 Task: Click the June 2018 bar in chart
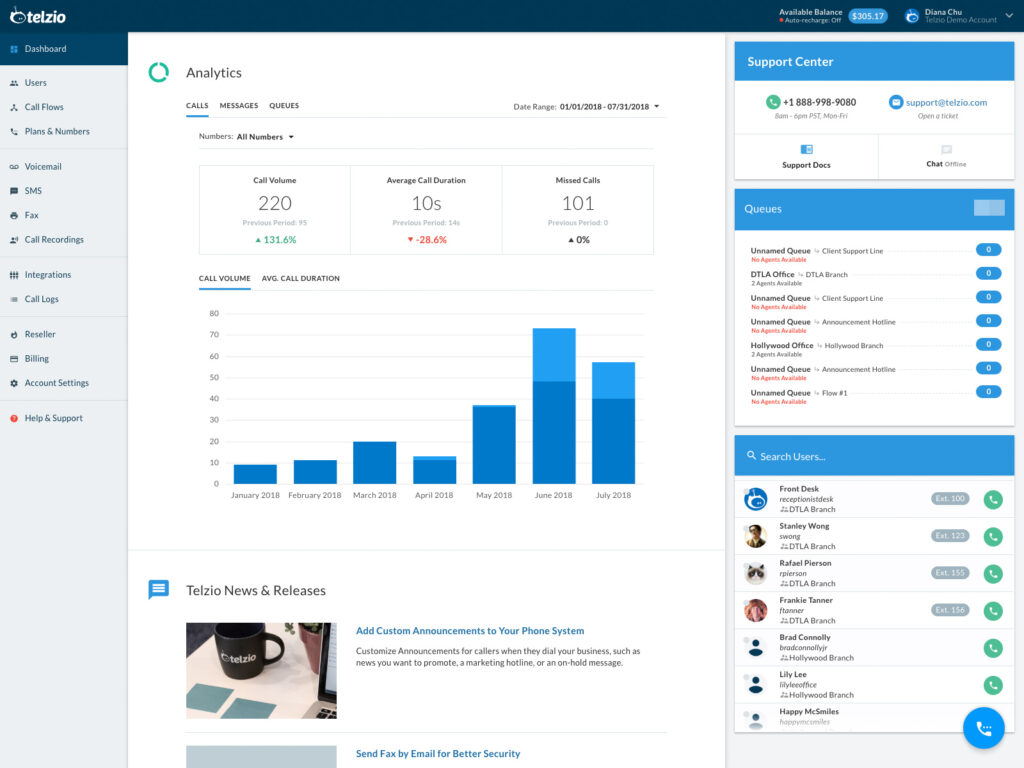(554, 406)
